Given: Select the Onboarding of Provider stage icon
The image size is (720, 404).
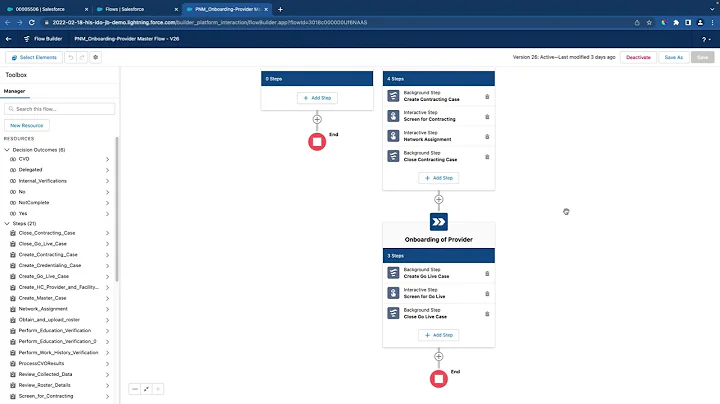Looking at the screenshot, I should [x=439, y=222].
